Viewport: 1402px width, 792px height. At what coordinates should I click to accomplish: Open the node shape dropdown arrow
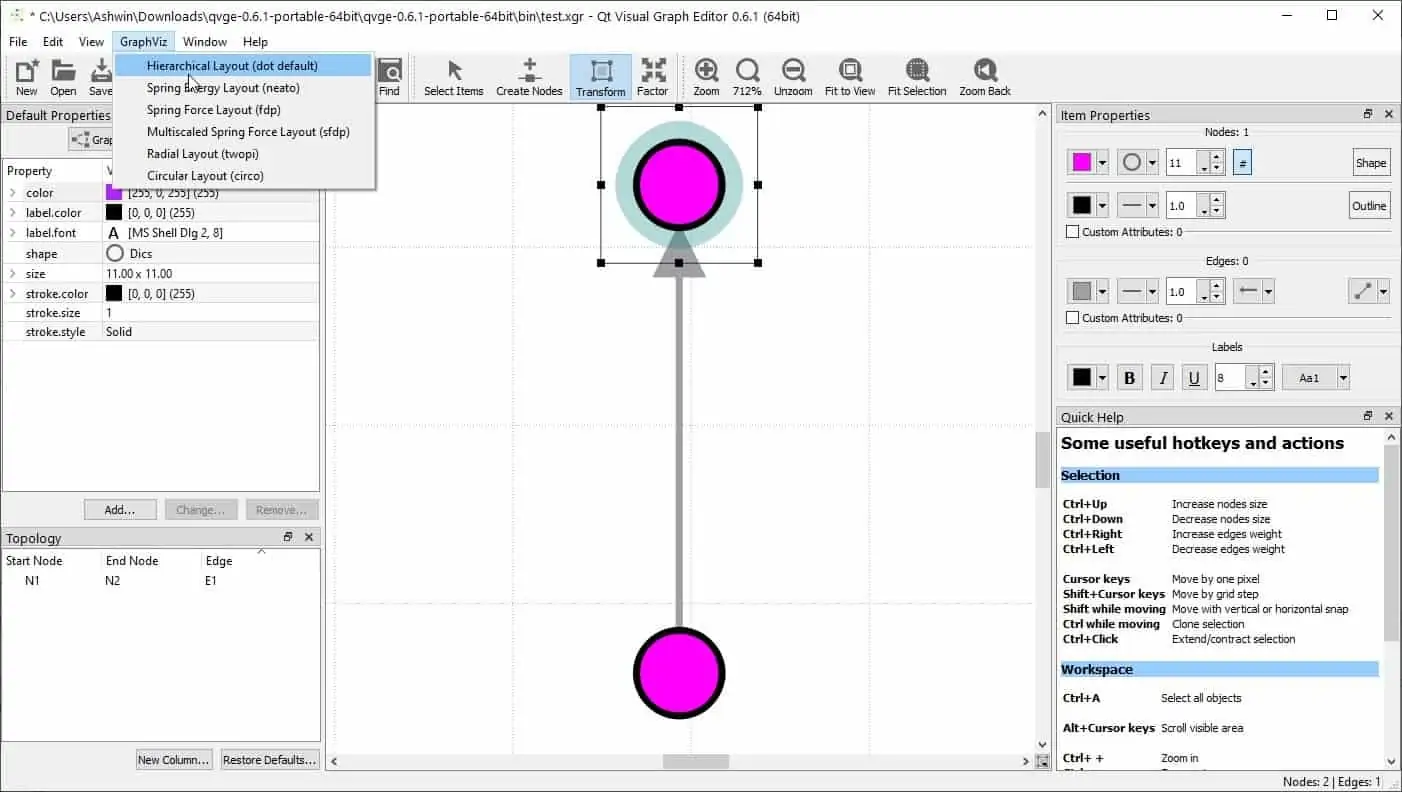pyautogui.click(x=1153, y=163)
